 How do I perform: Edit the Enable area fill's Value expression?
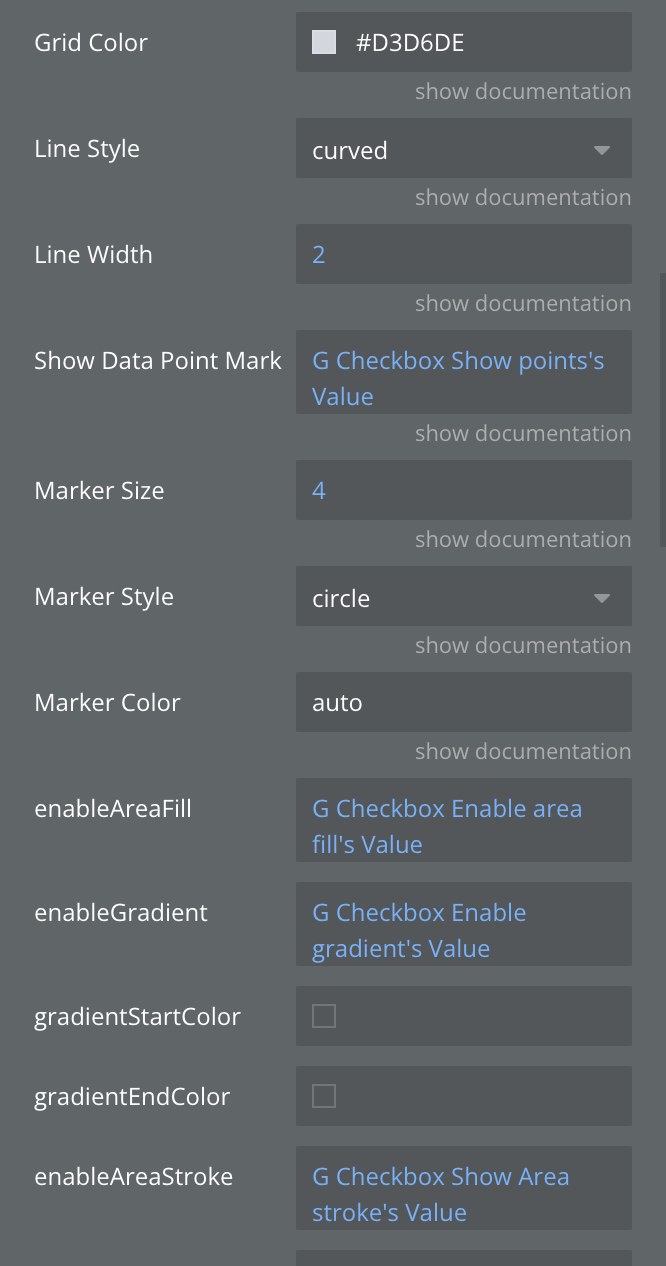447,826
